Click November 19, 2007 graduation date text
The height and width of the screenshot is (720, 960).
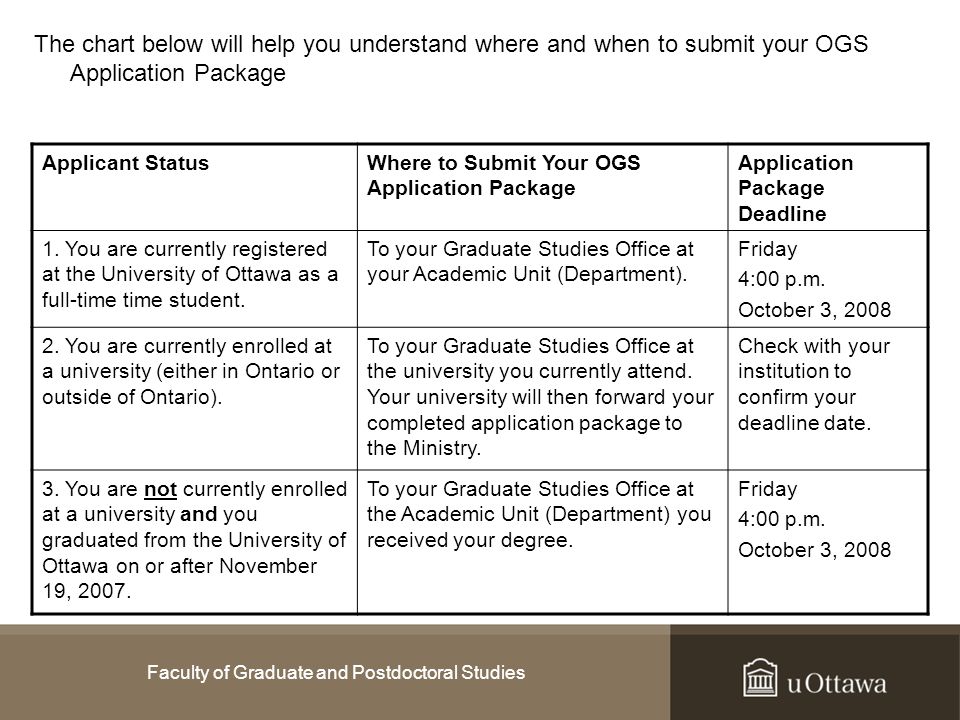pos(179,578)
